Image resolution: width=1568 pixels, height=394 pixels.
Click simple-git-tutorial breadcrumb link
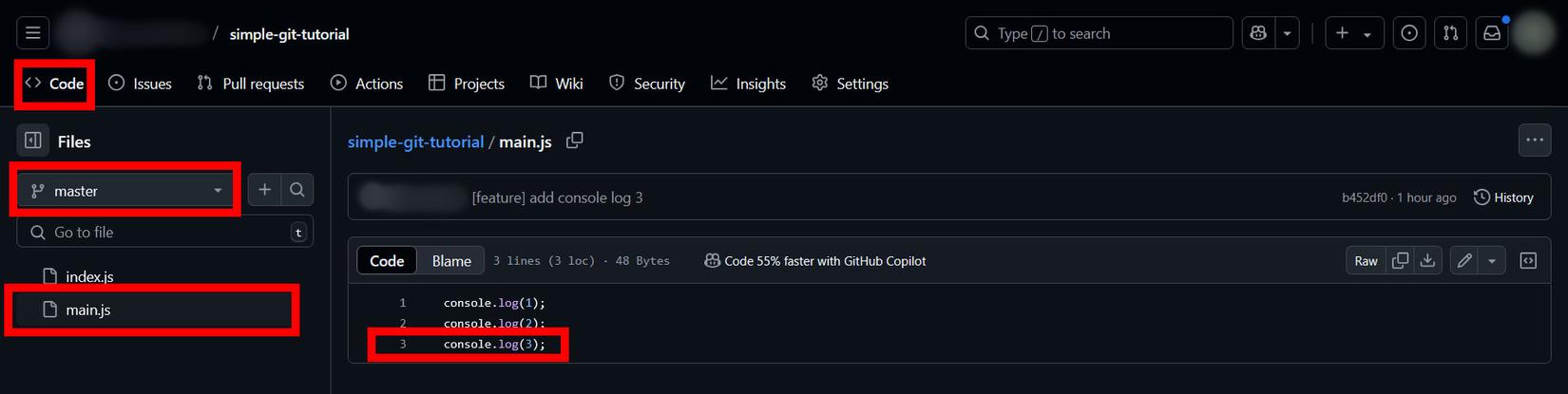tap(415, 141)
